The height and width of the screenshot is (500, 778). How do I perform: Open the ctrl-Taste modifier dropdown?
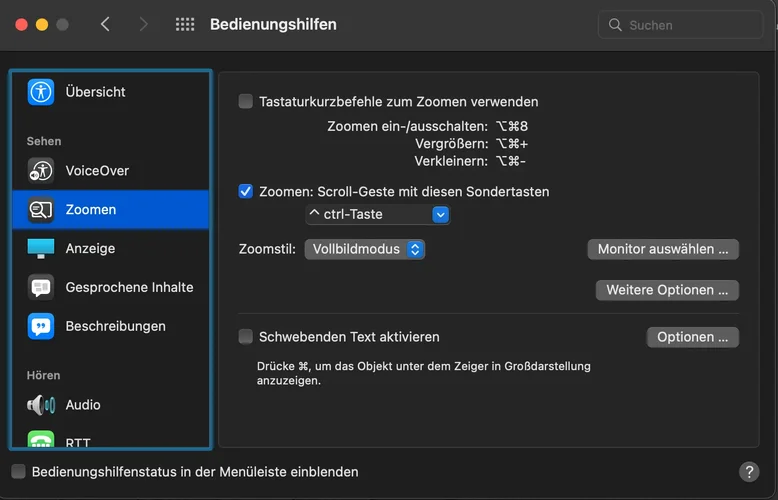pos(378,214)
